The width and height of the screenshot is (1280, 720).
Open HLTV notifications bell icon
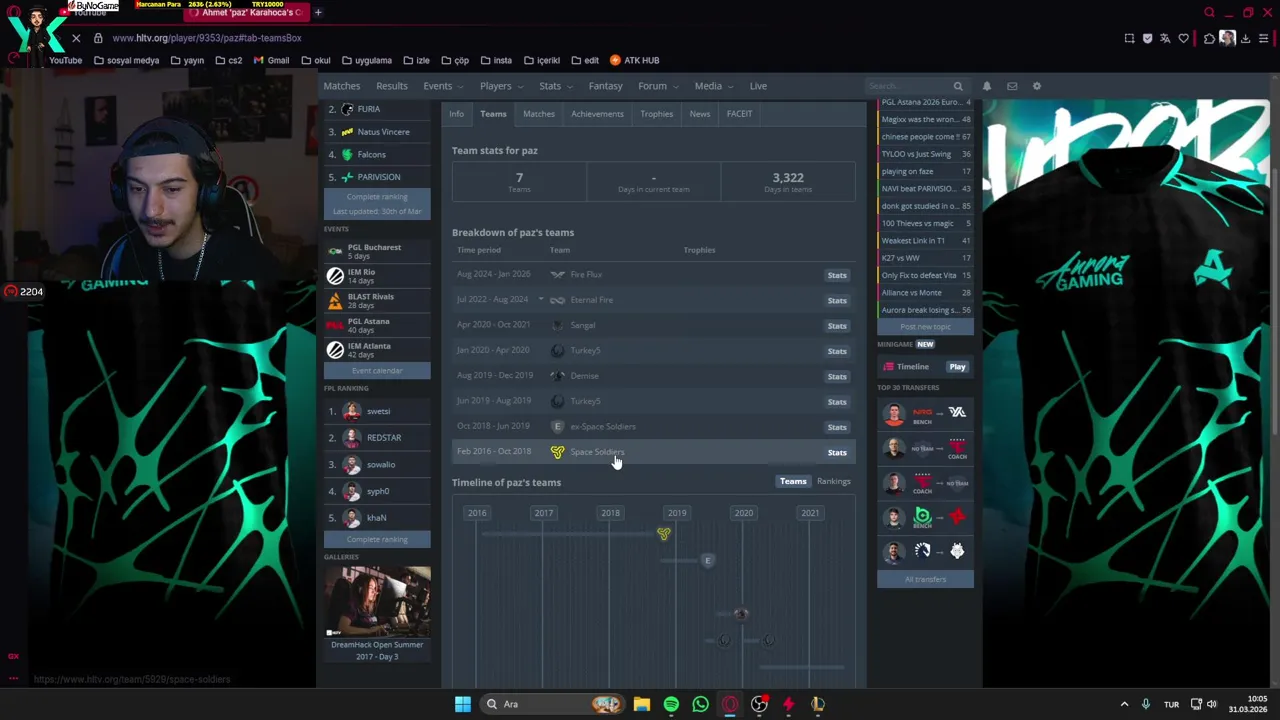click(986, 86)
